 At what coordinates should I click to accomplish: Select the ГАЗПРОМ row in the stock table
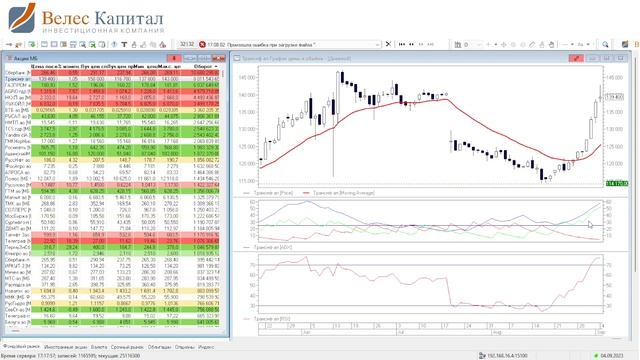point(112,85)
